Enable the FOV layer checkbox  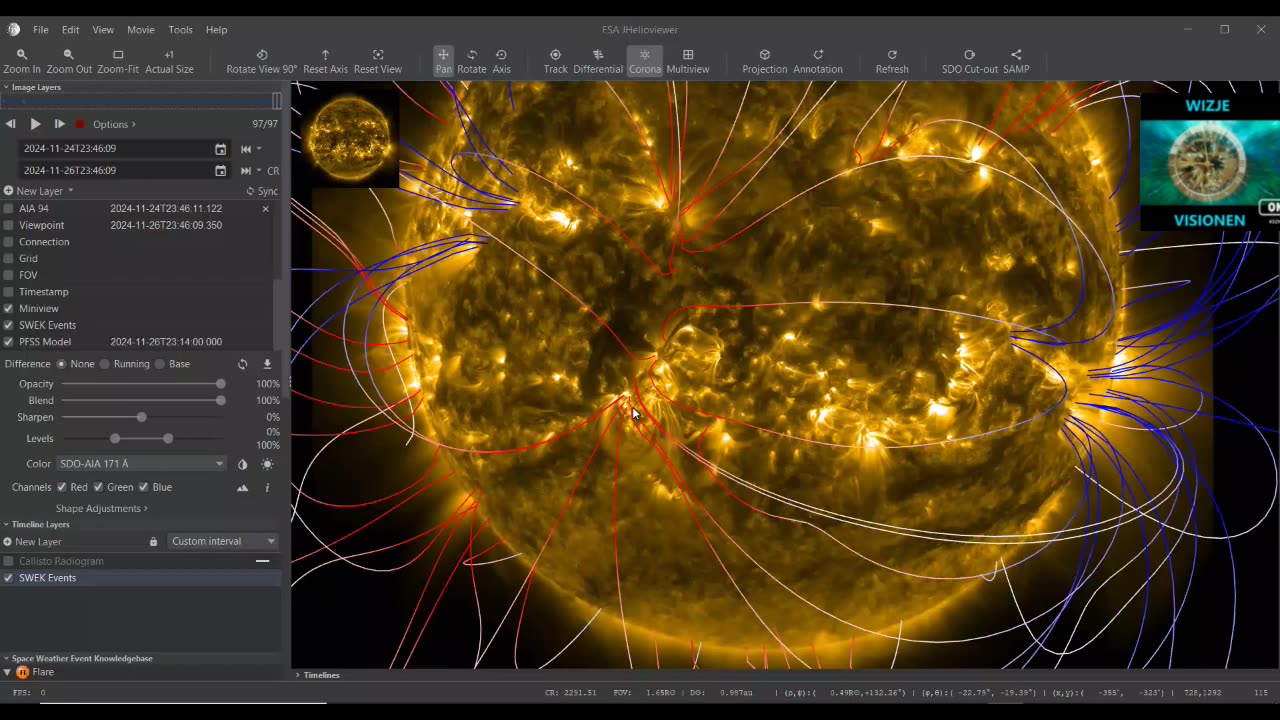pos(9,275)
